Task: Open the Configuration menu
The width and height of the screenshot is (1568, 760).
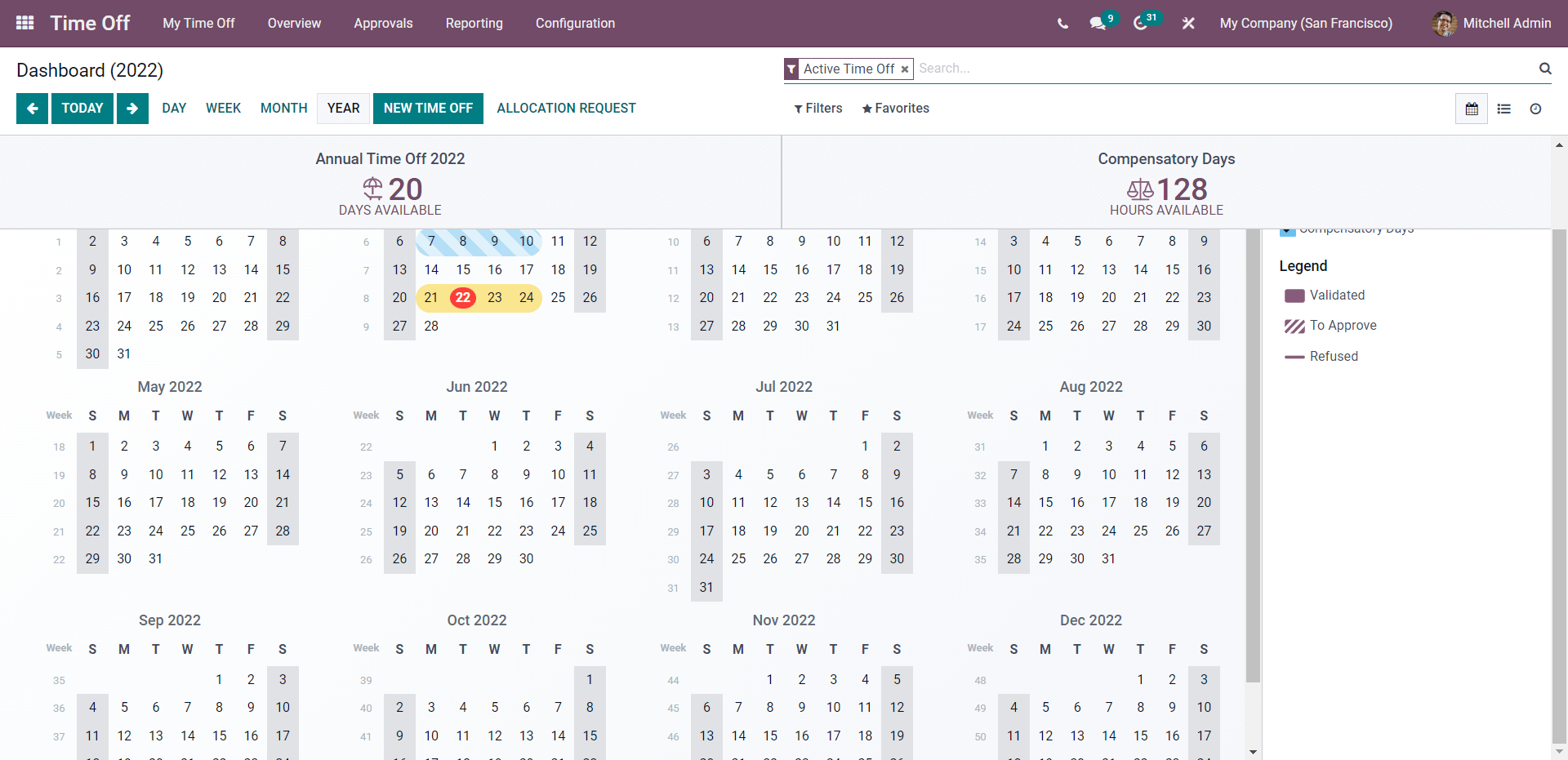Action: (x=575, y=23)
